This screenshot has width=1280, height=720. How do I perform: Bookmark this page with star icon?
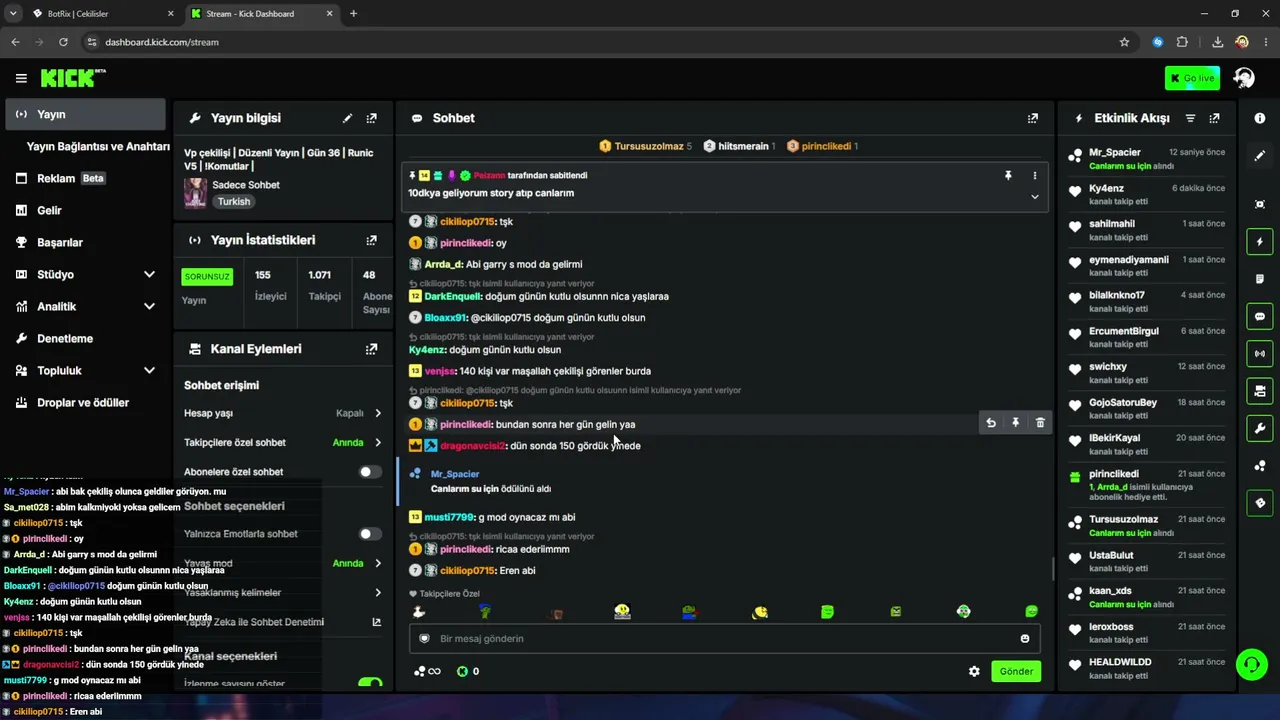[1124, 42]
